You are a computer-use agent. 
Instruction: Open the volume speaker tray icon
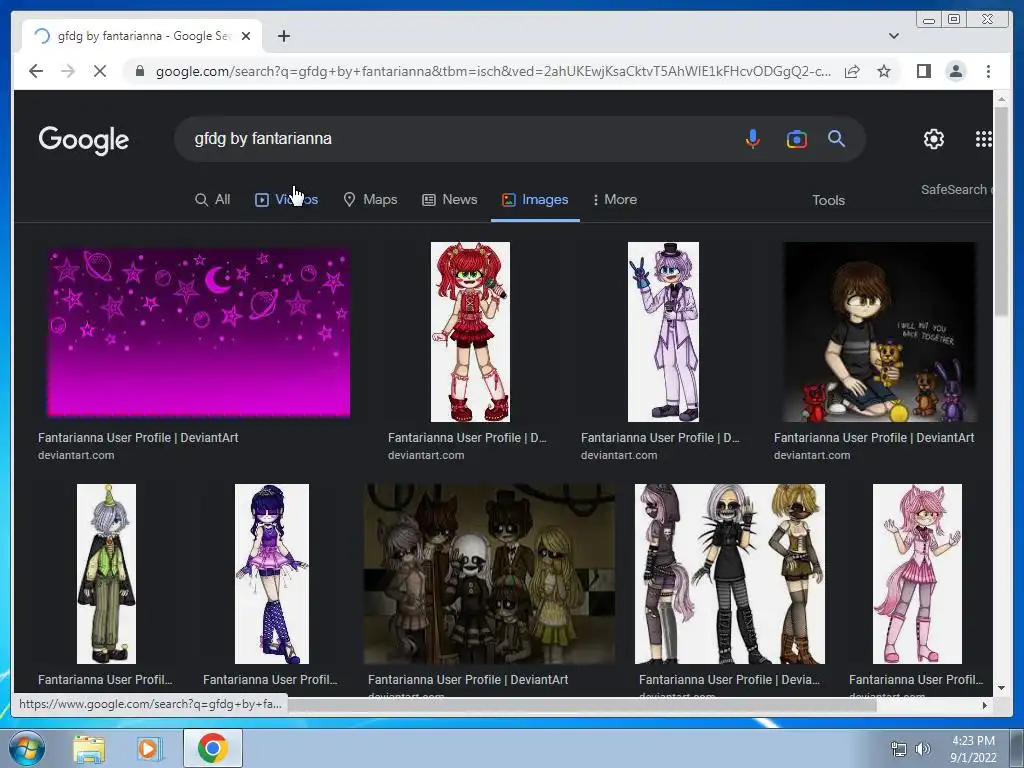tap(923, 749)
